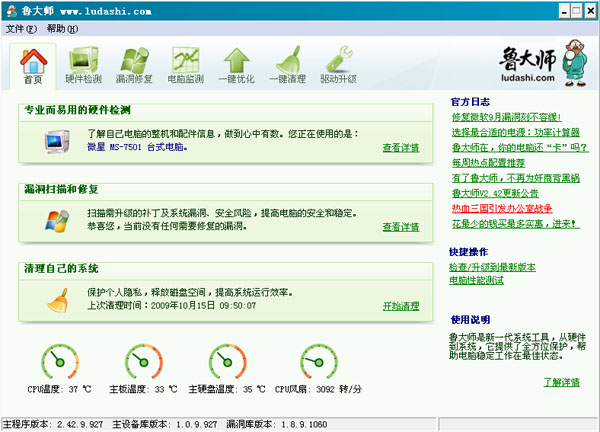Open the 硬件检测 hardware detection tab
The height and width of the screenshot is (432, 600).
[x=83, y=65]
